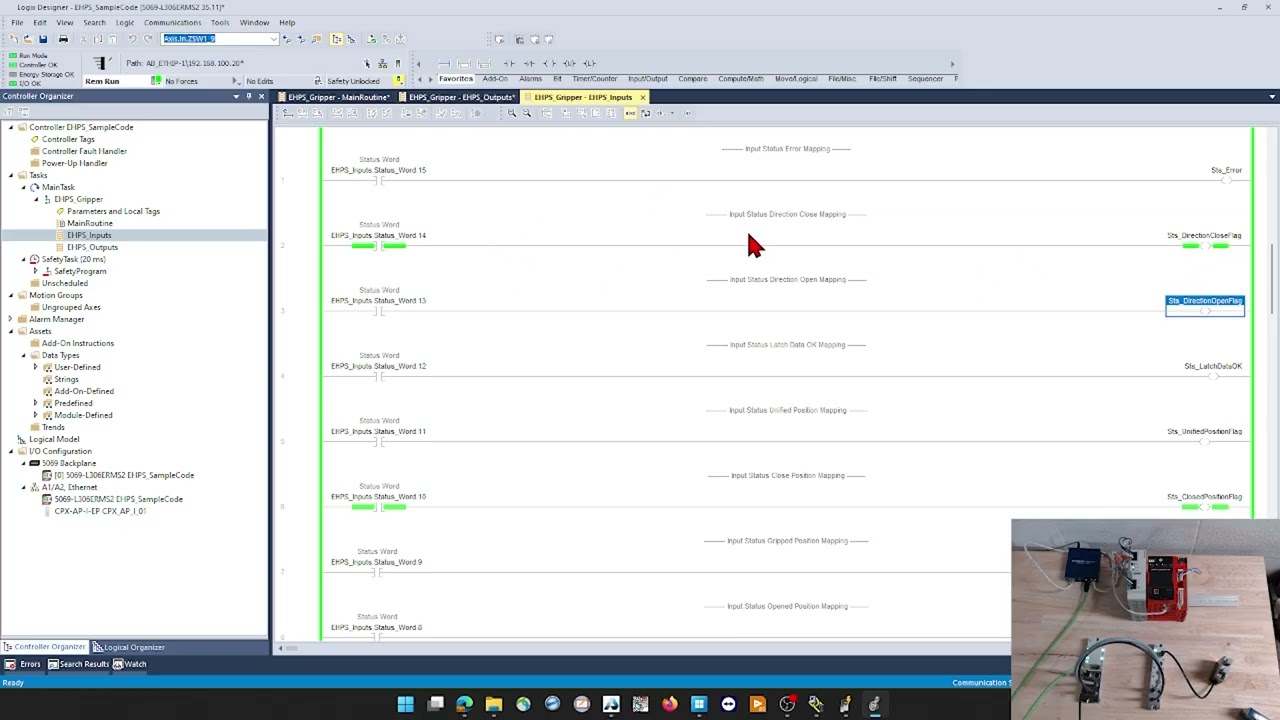Select Parameters and Local Tags item
The height and width of the screenshot is (720, 1280).
(x=113, y=211)
